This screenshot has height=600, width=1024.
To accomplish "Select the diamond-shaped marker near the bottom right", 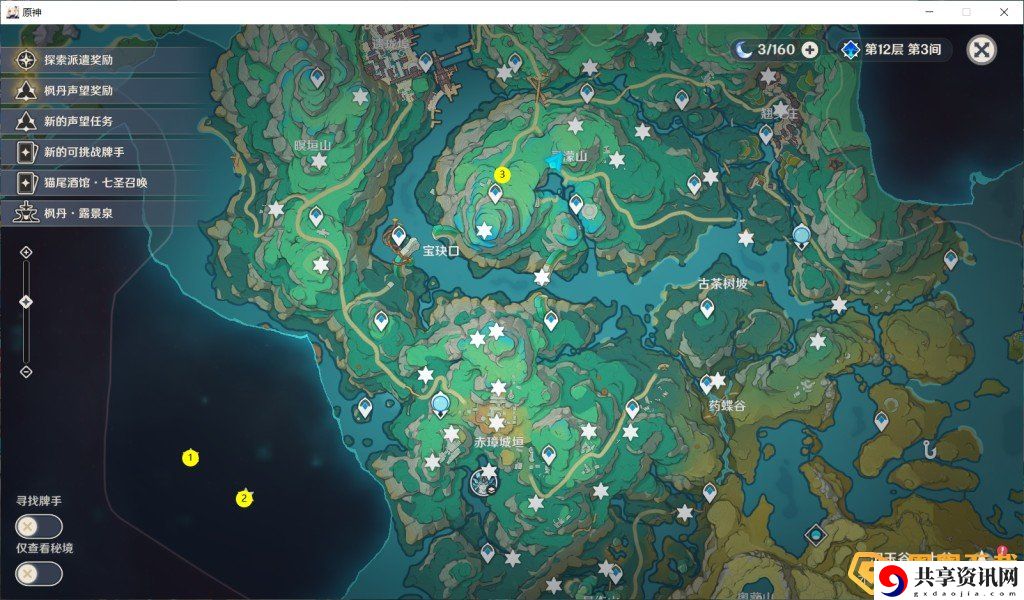I will [x=816, y=536].
